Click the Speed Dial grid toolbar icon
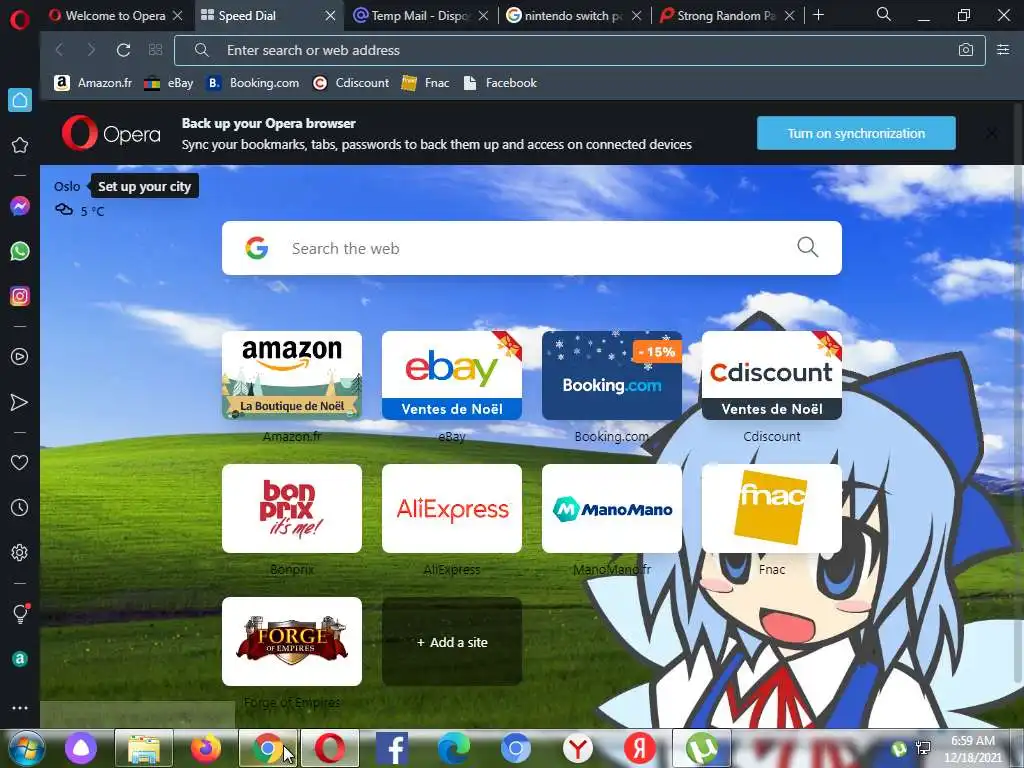1024x768 pixels. [155, 50]
